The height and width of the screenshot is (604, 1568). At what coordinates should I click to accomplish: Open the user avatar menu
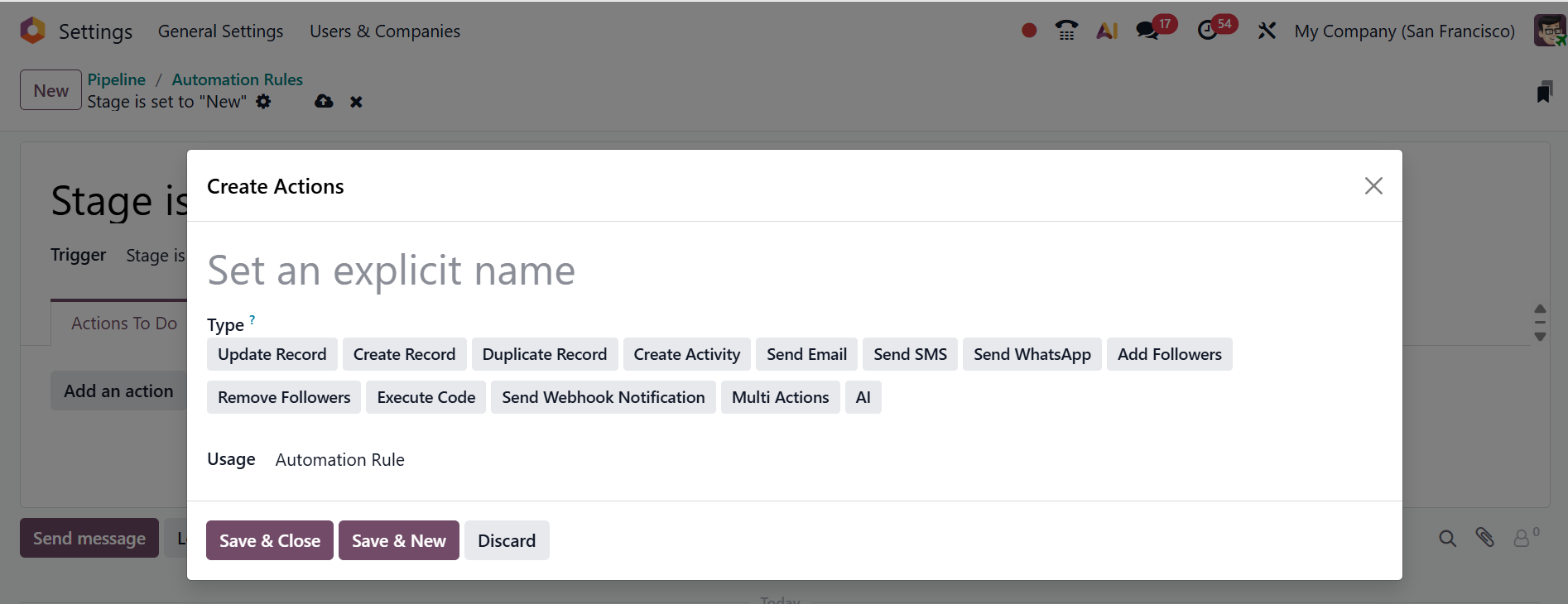1548,31
